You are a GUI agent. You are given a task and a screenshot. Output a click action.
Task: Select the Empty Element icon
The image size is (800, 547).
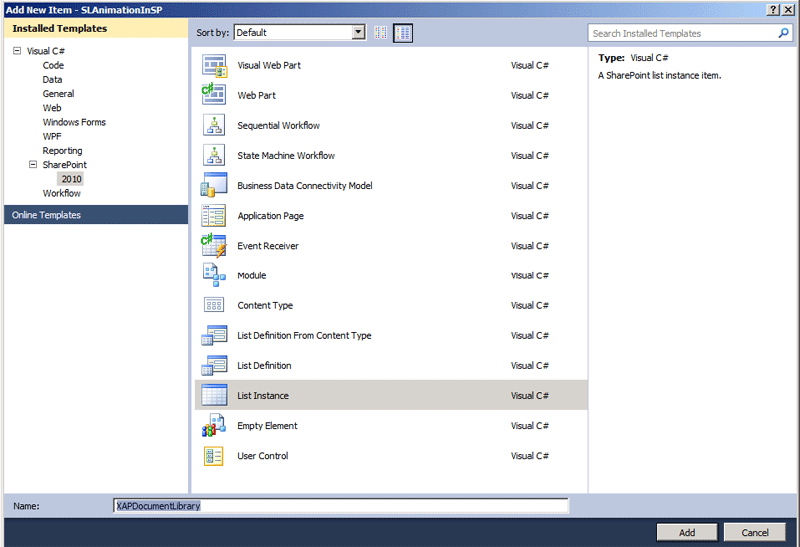tap(214, 425)
